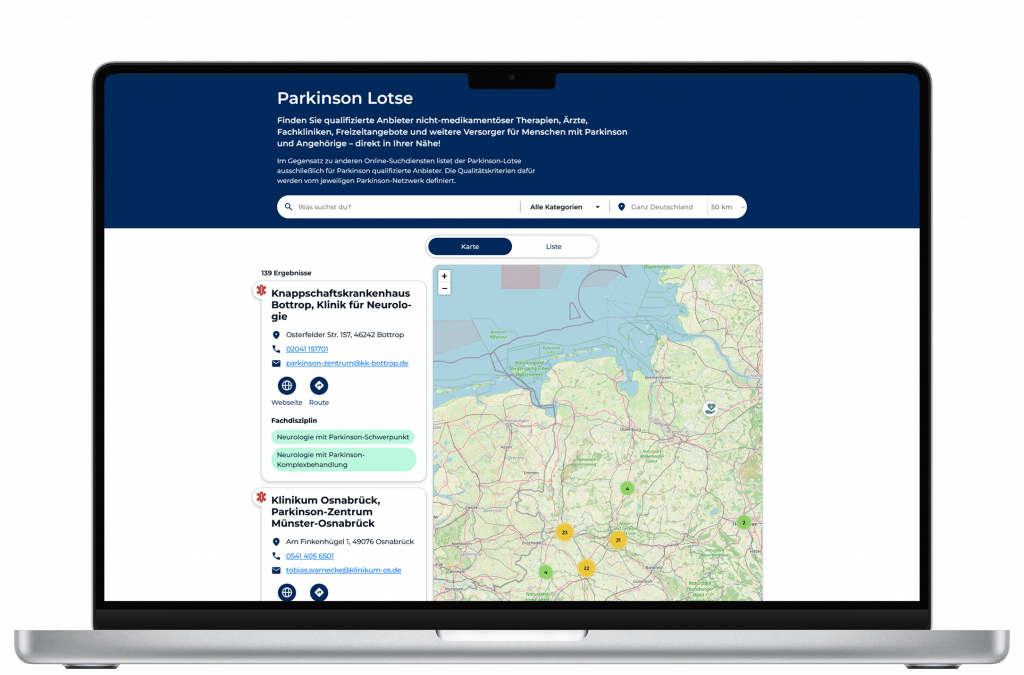Open the 'Alle Kategorien' dropdown
The image size is (1024, 675).
click(565, 207)
